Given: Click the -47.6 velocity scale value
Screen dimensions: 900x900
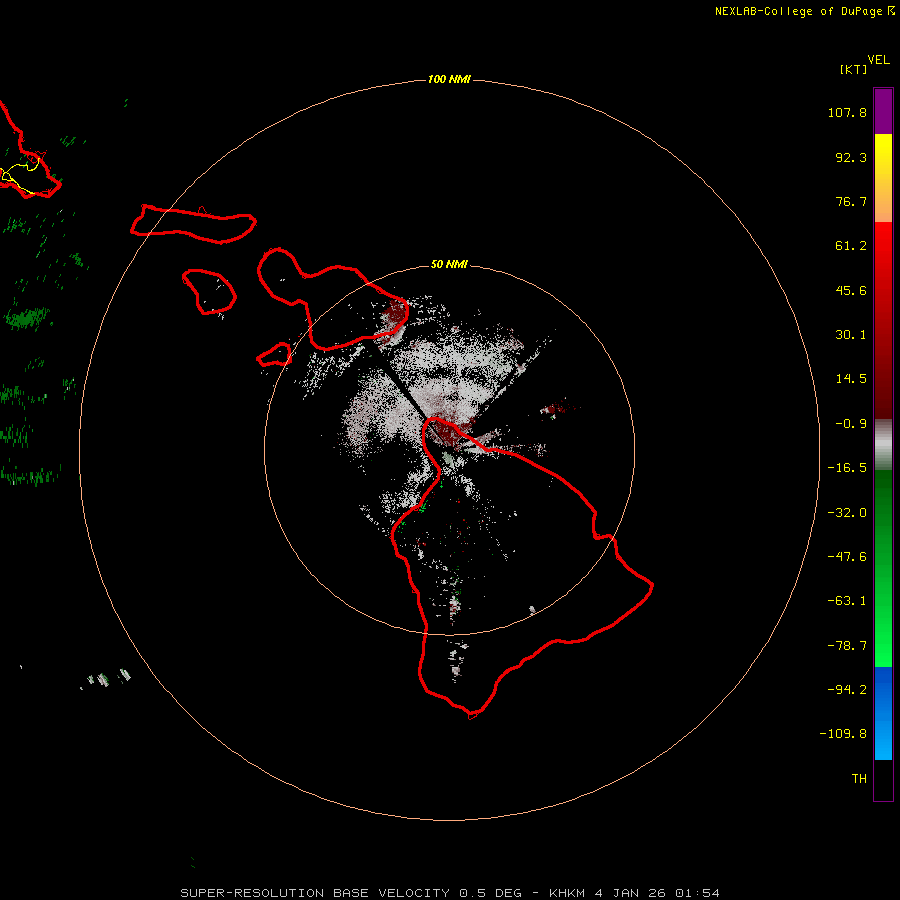Looking at the screenshot, I should [847, 557].
